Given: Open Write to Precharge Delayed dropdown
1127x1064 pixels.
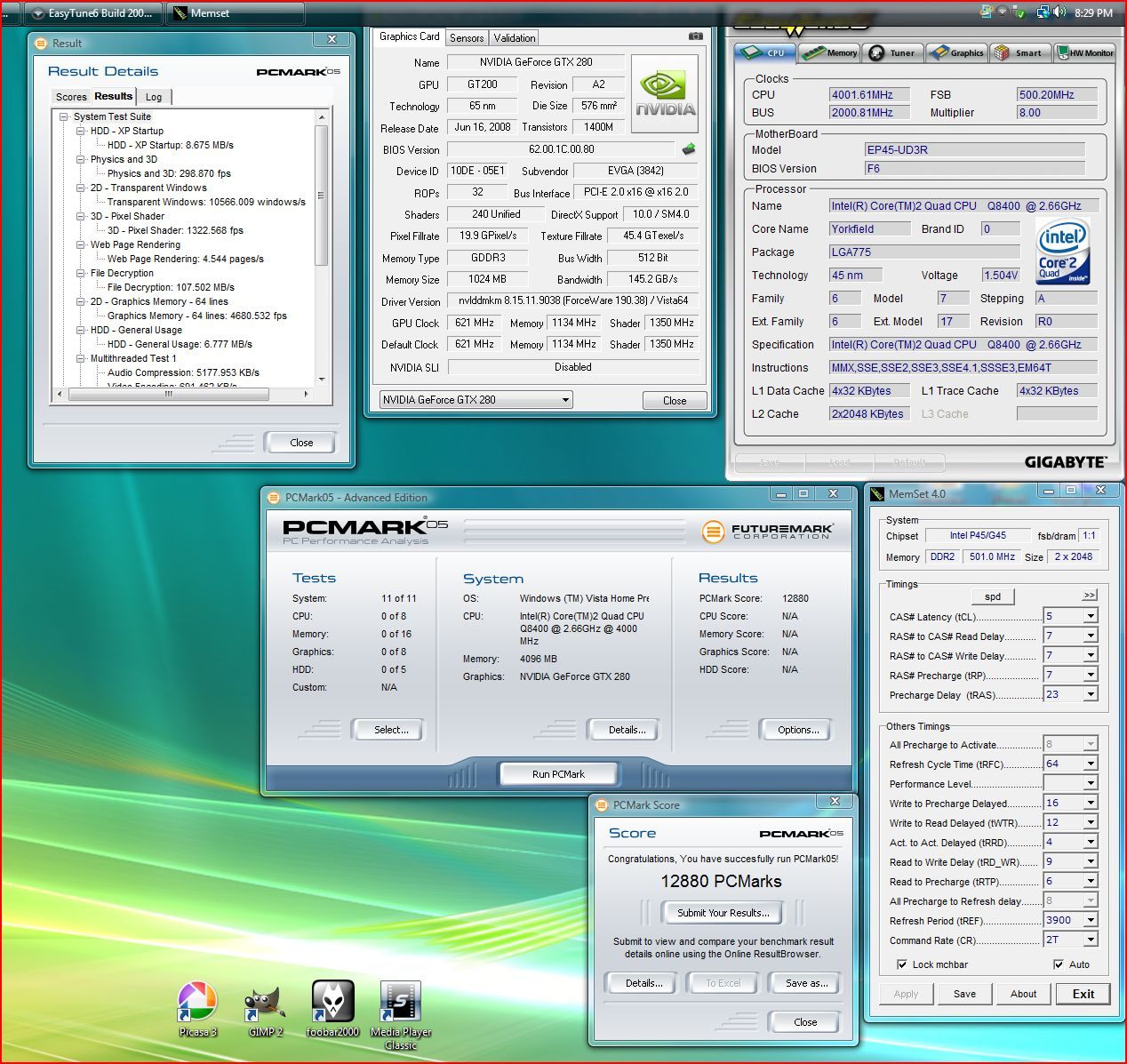Looking at the screenshot, I should (x=1091, y=803).
